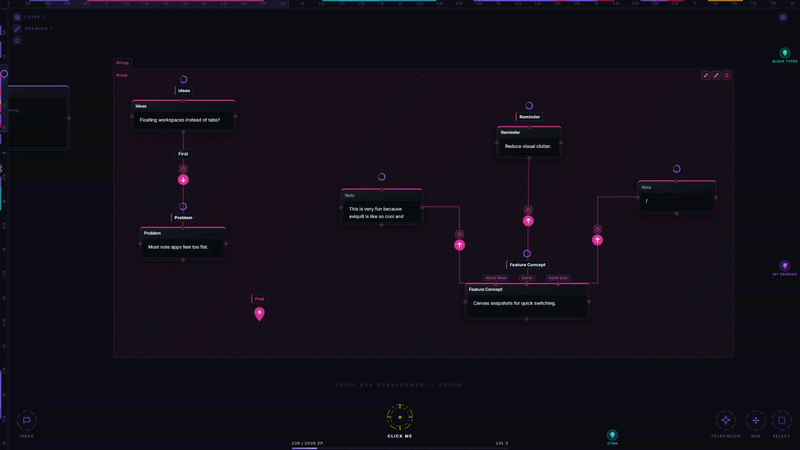Delete the group via trash icon
This screenshot has width=800, height=450.
(x=727, y=76)
